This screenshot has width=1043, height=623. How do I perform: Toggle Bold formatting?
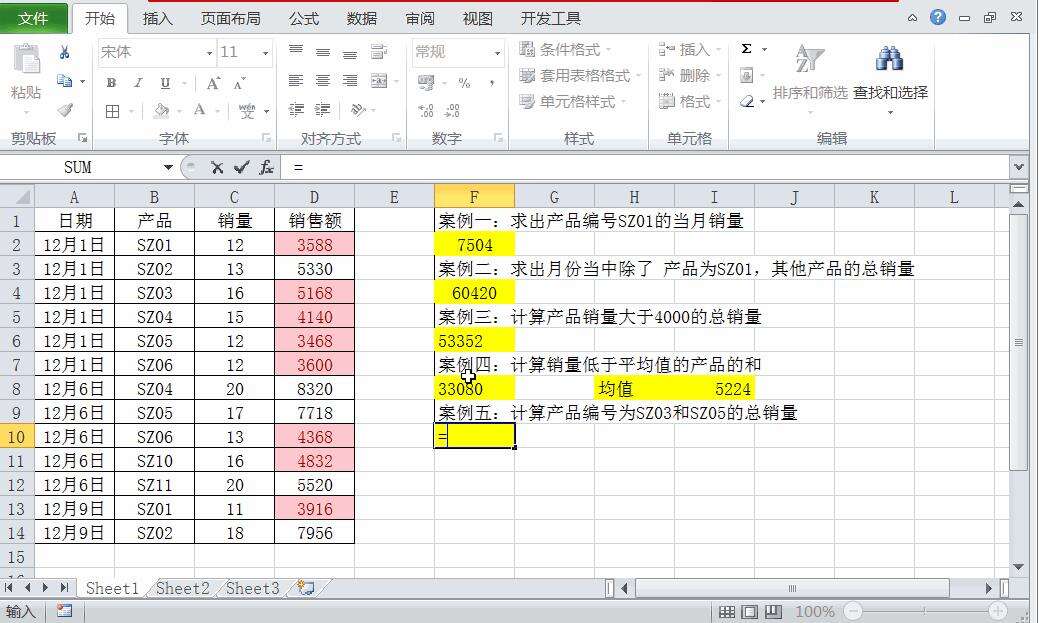[111, 82]
